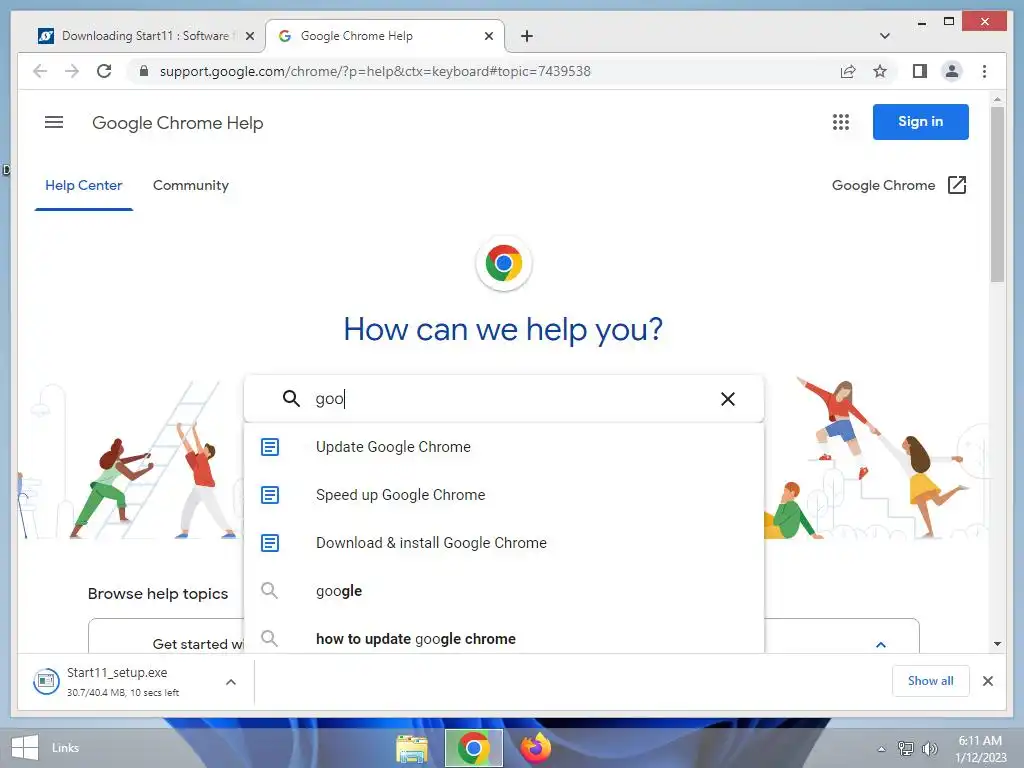
Task: Launch Firefox from taskbar
Action: point(536,748)
